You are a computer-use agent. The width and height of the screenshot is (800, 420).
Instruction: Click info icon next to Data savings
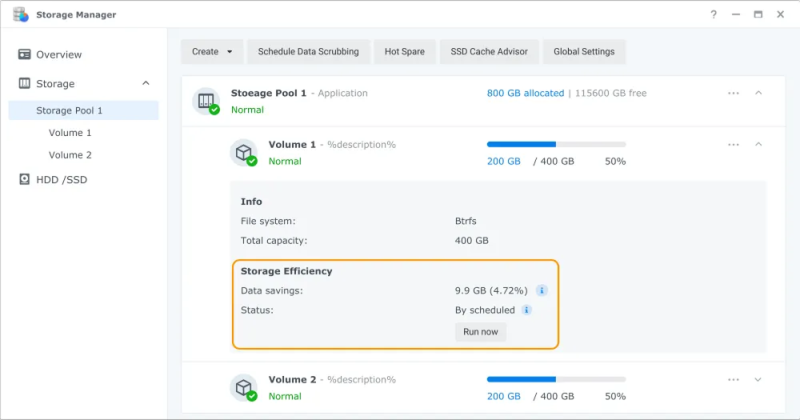(541, 290)
